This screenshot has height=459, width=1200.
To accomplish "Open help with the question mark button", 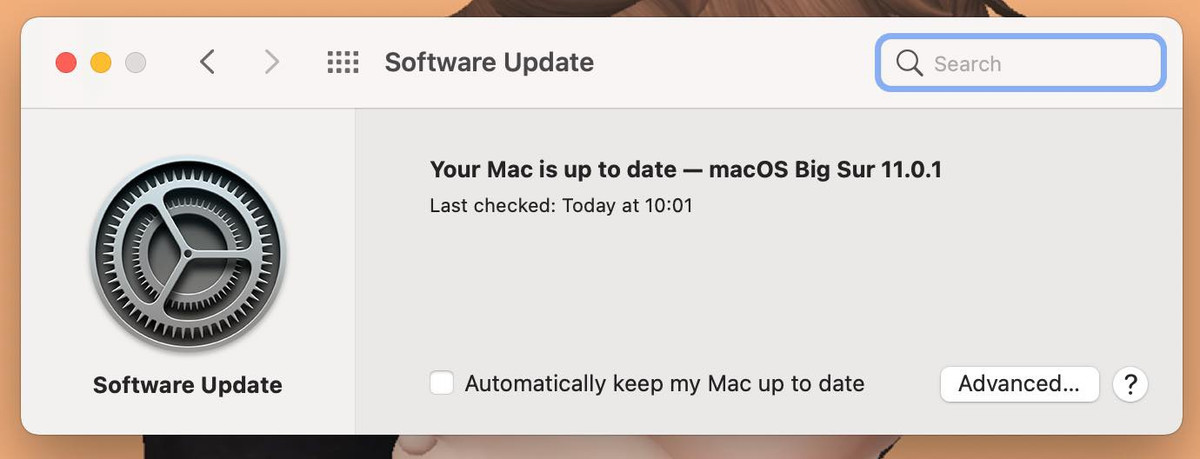I will [x=1130, y=384].
